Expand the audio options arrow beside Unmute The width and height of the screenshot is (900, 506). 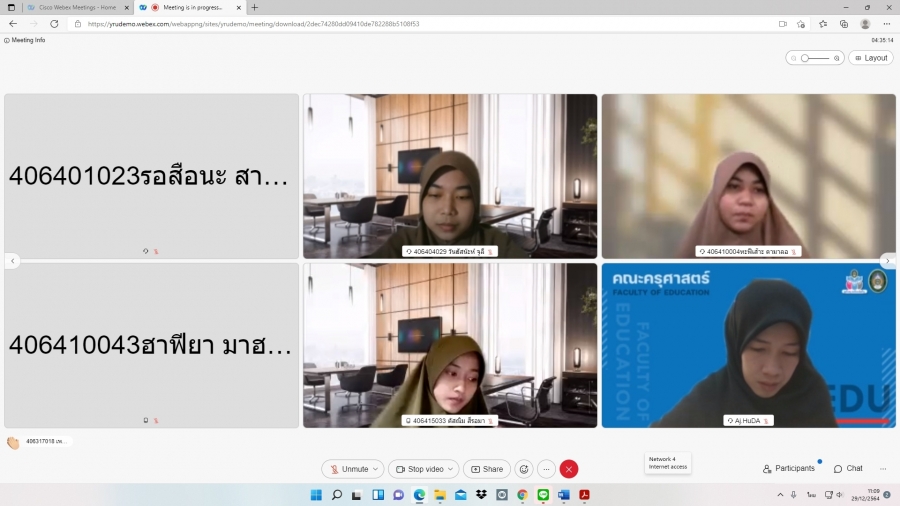pos(376,469)
